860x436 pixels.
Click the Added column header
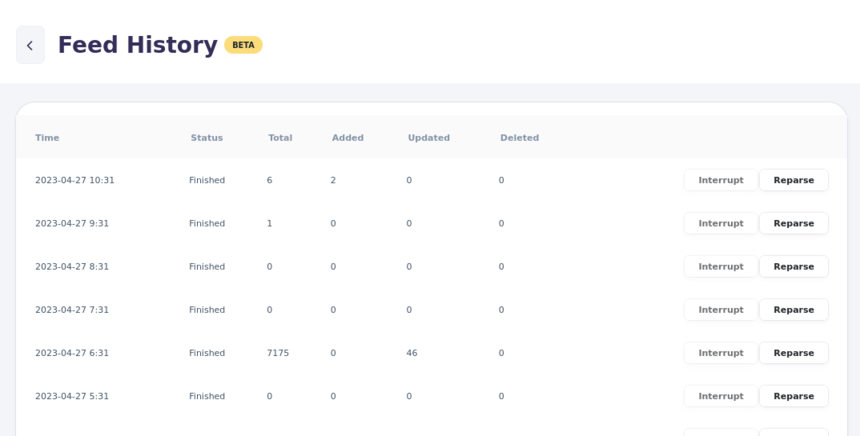[x=347, y=138]
